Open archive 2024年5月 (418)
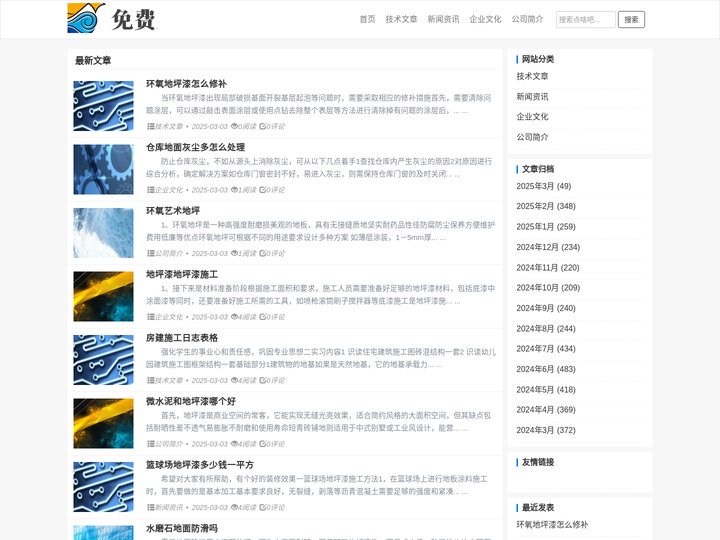Viewport: 720px width, 540px height. (546, 390)
